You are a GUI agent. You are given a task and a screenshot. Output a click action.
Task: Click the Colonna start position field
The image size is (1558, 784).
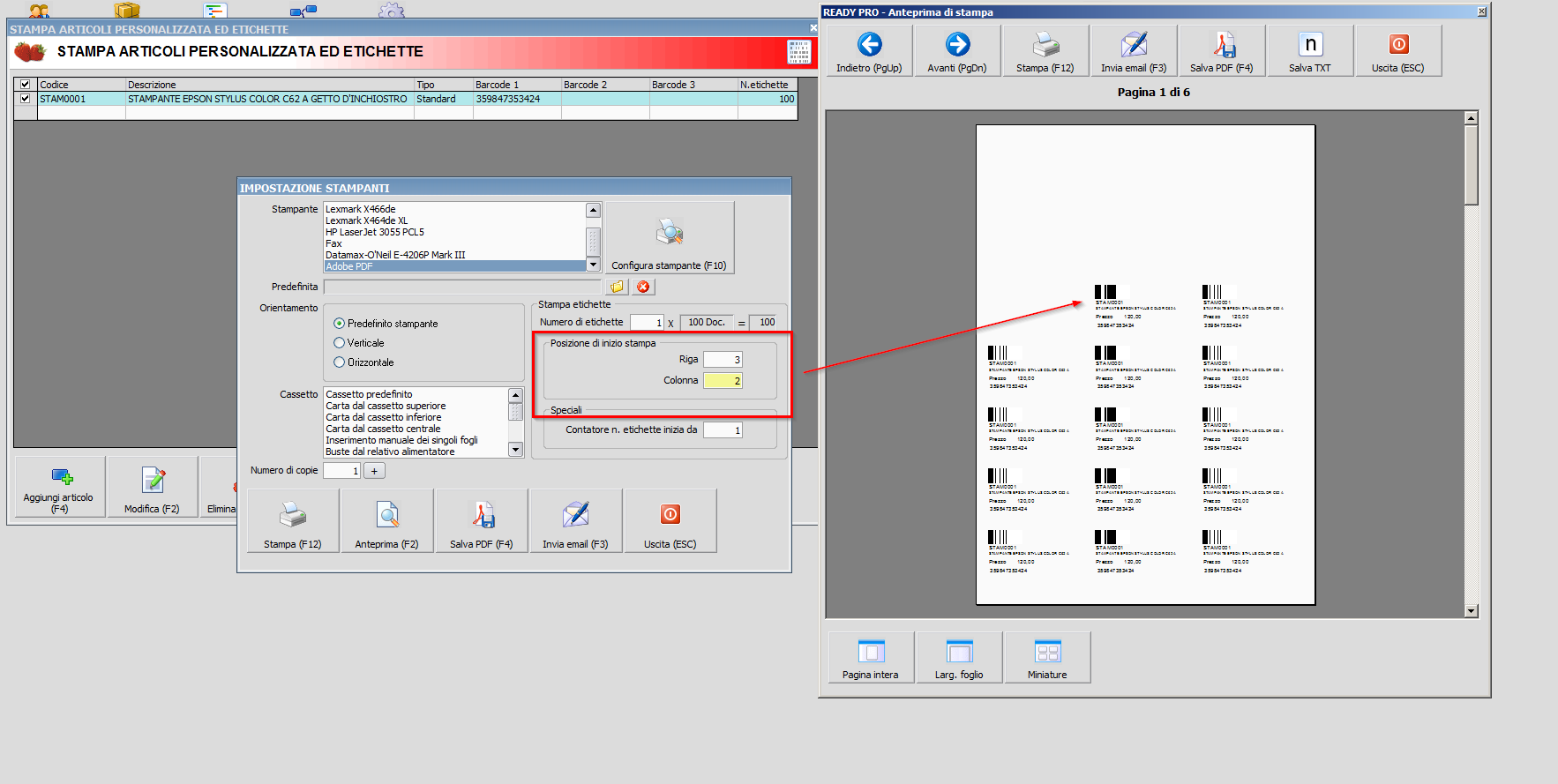point(723,381)
